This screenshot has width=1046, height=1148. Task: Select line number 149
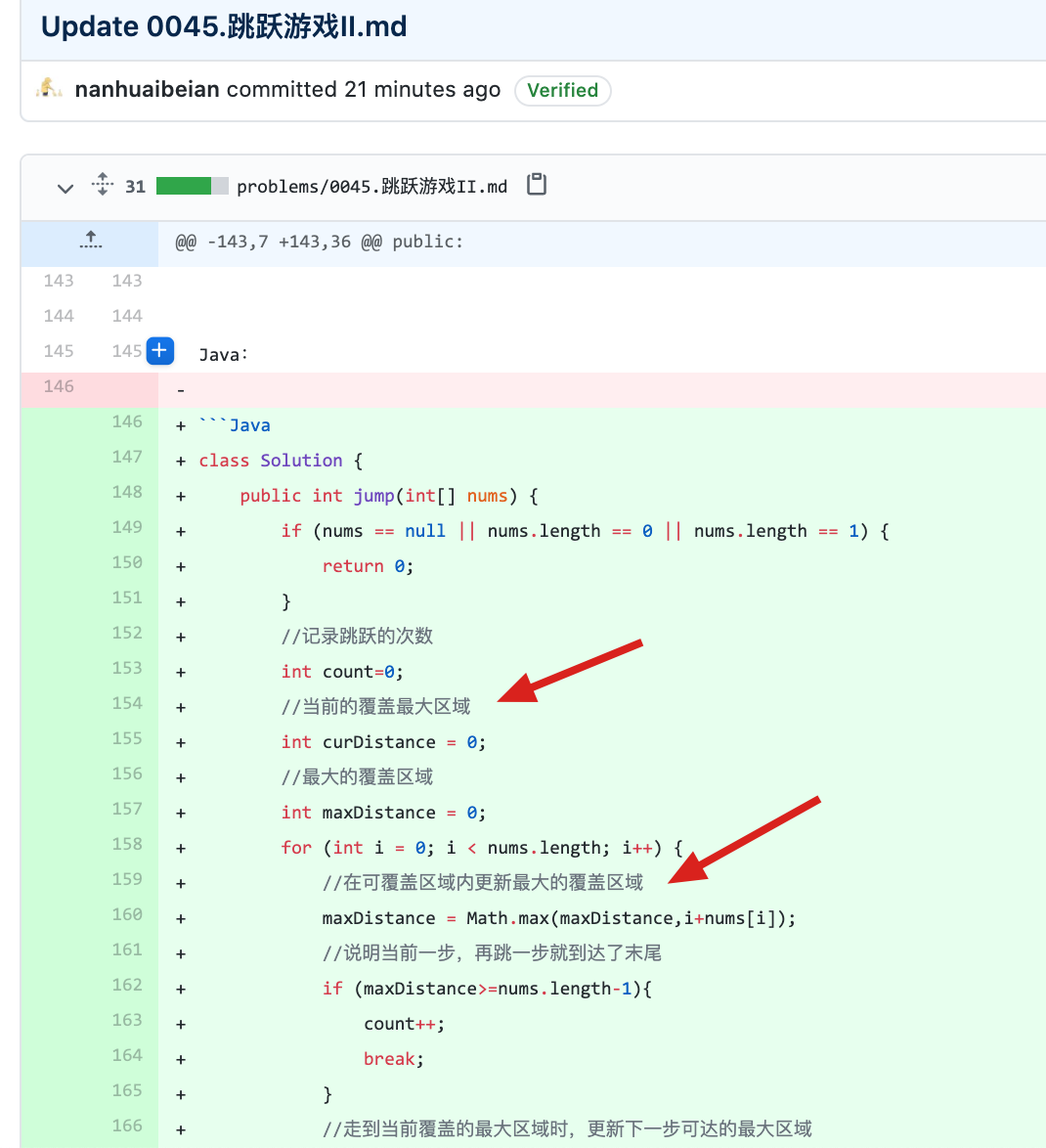(x=127, y=526)
